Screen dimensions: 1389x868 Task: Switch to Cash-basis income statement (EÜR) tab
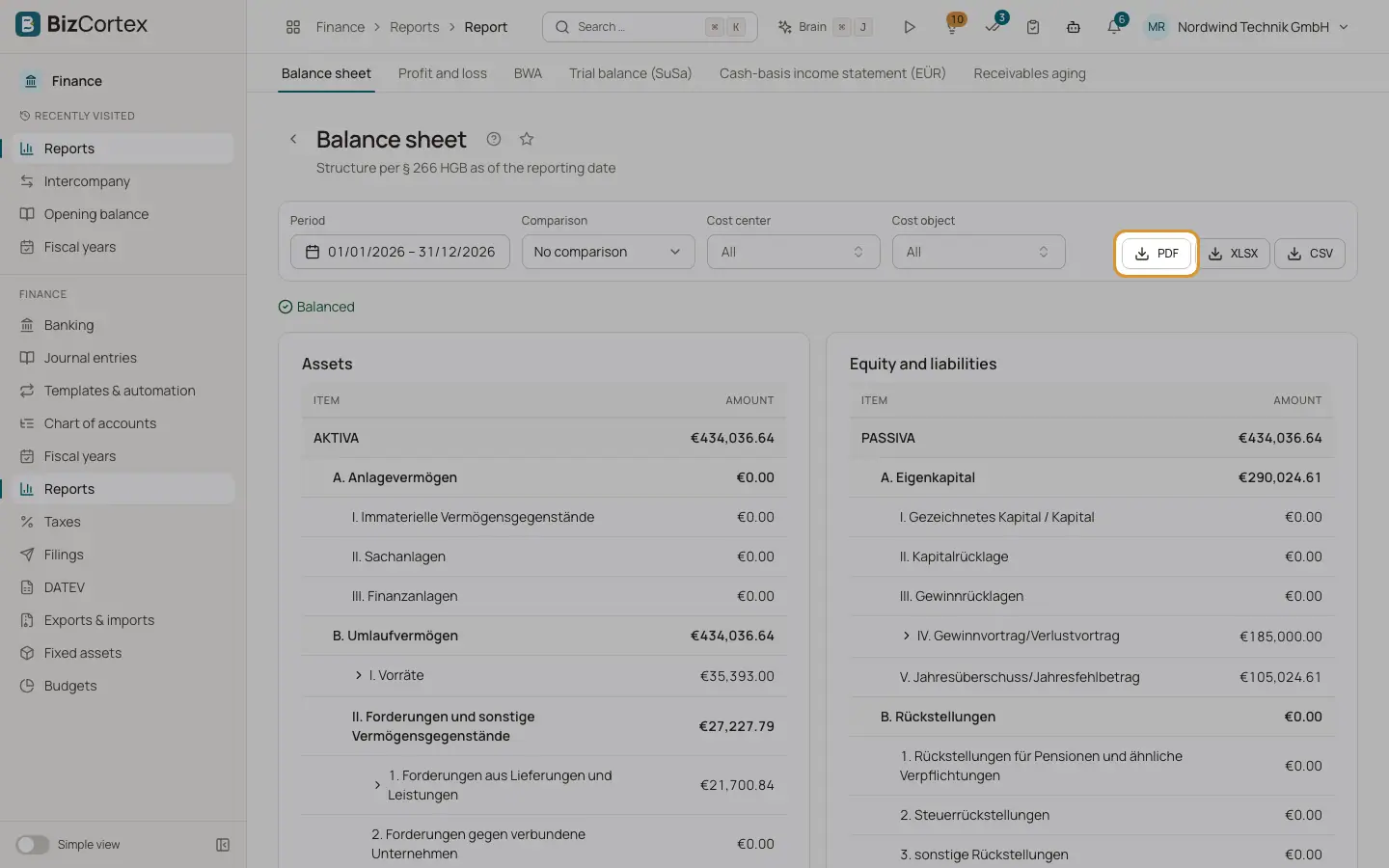[x=832, y=73]
